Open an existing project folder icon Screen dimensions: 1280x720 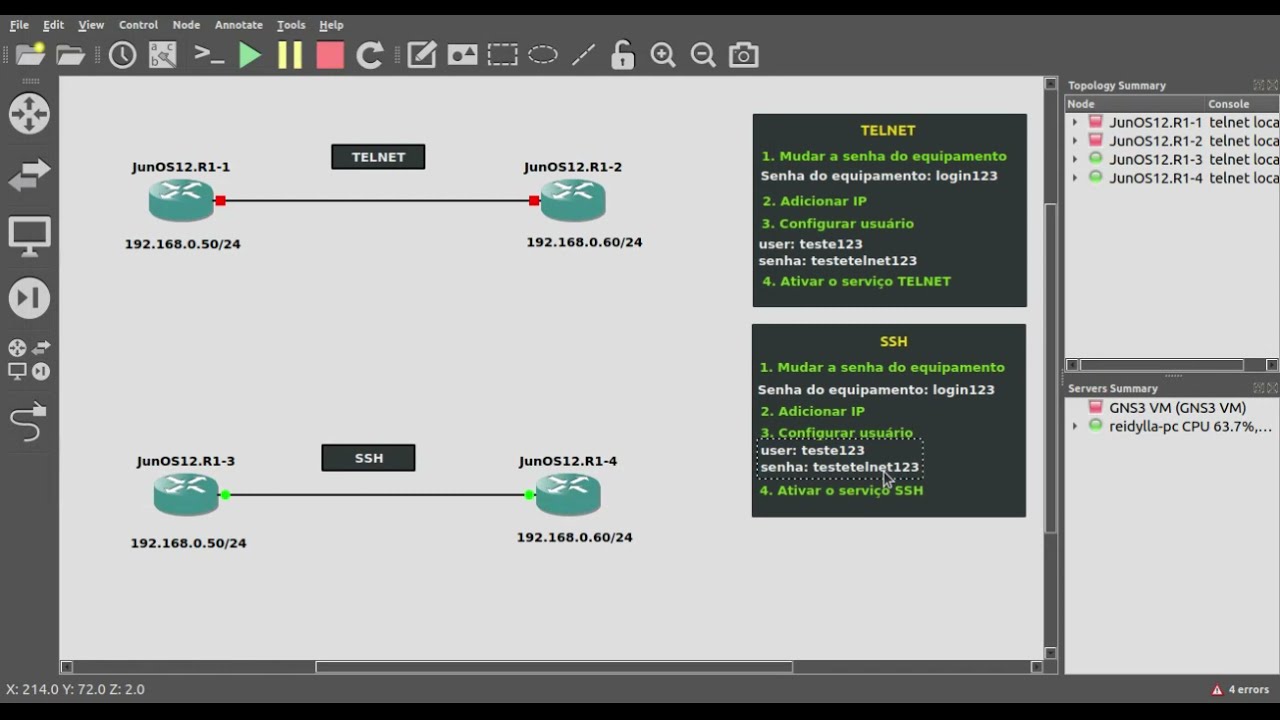click(x=71, y=55)
